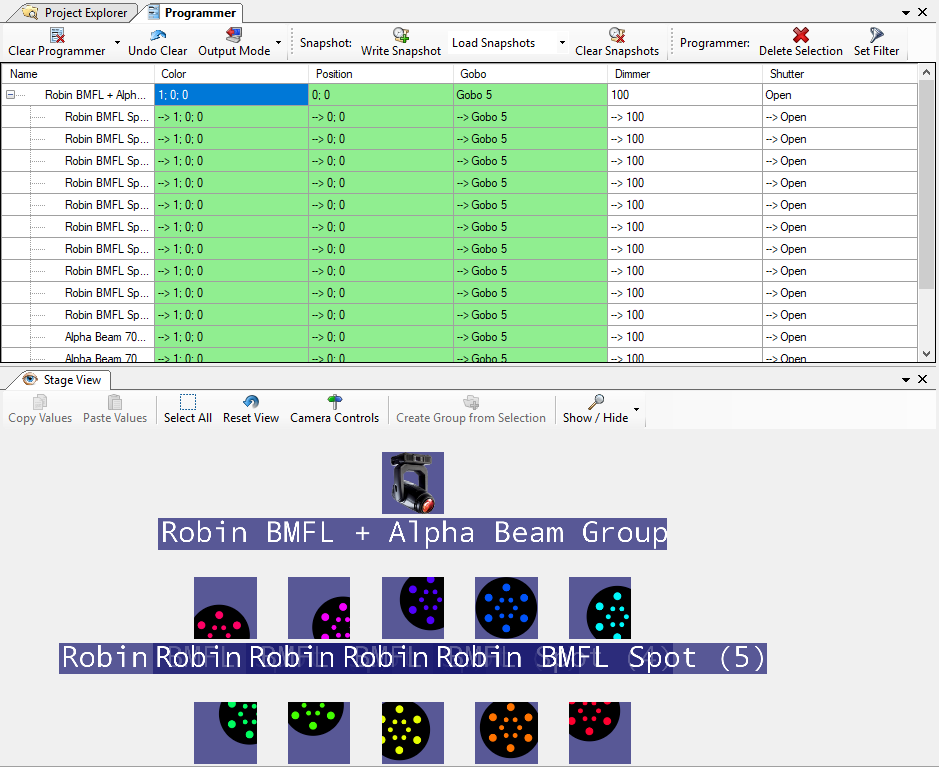Select the Stage View tab
The width and height of the screenshot is (939, 767).
coord(63,380)
